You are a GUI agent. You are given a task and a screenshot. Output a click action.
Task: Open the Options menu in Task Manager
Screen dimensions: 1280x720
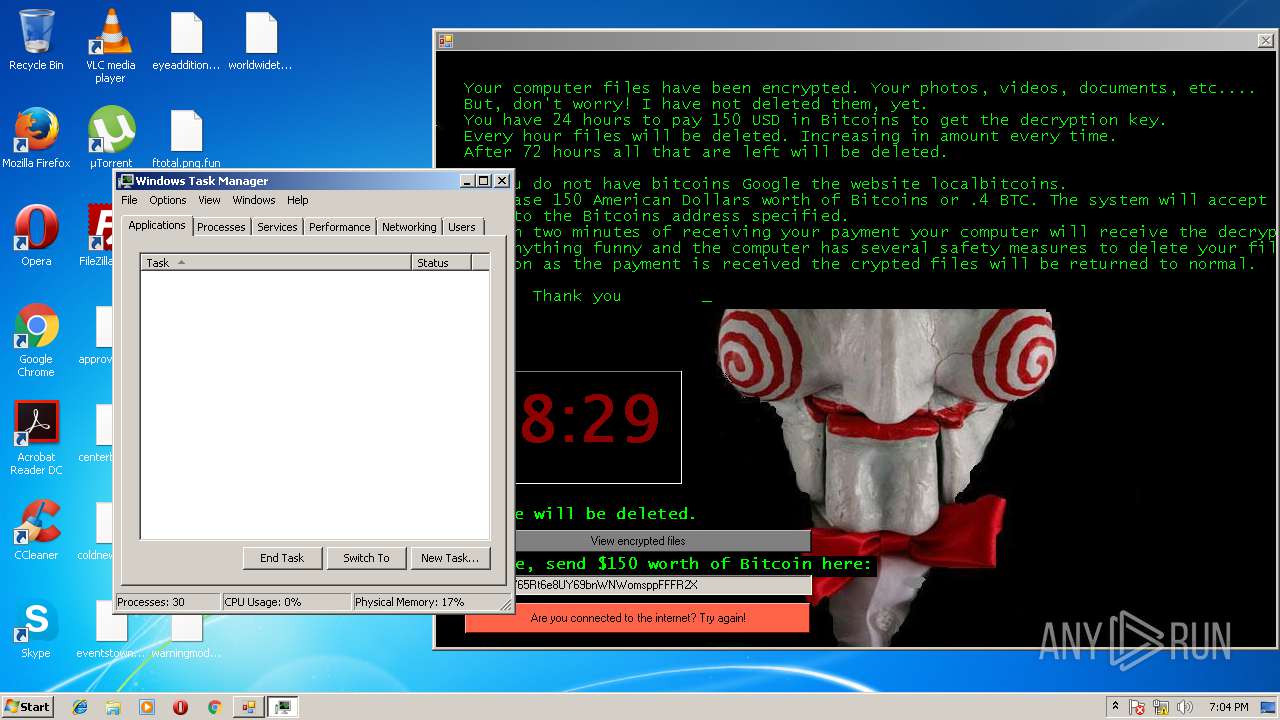(x=168, y=200)
